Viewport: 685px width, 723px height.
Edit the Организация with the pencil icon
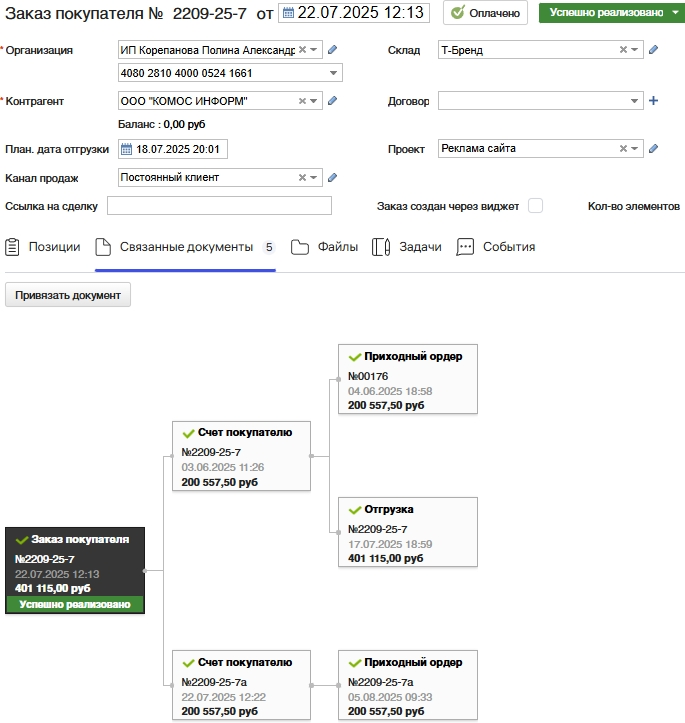(x=333, y=49)
